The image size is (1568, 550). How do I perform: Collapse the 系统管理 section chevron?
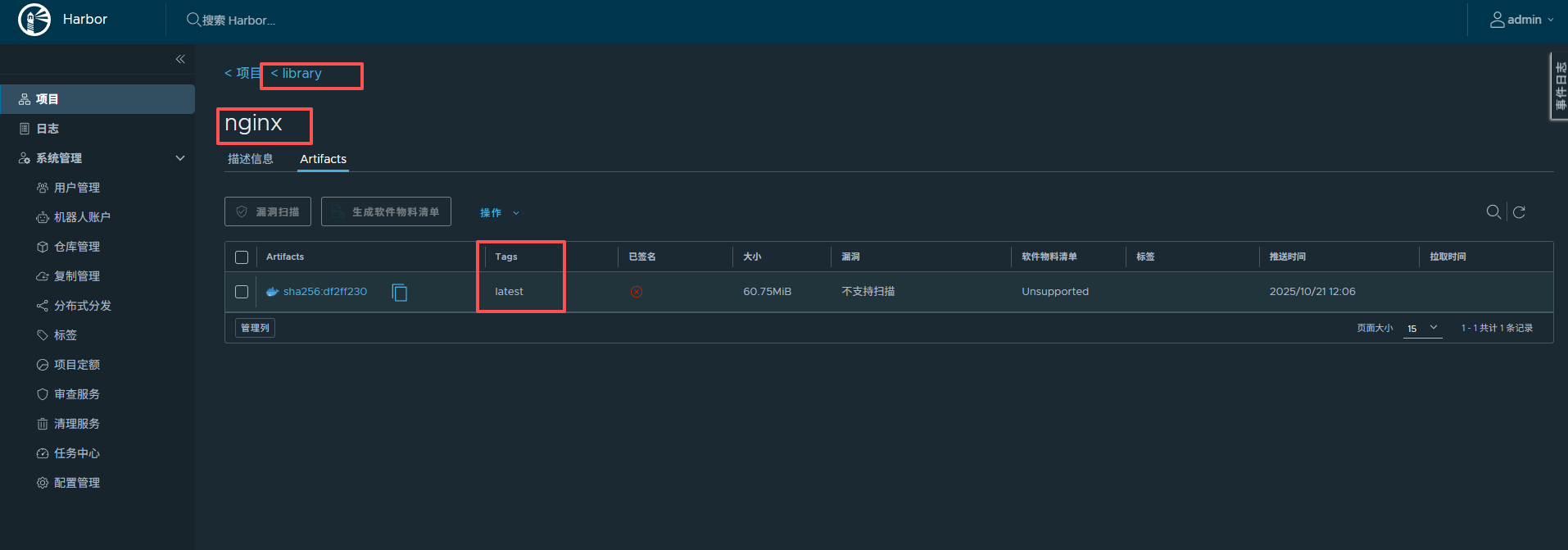(x=180, y=158)
